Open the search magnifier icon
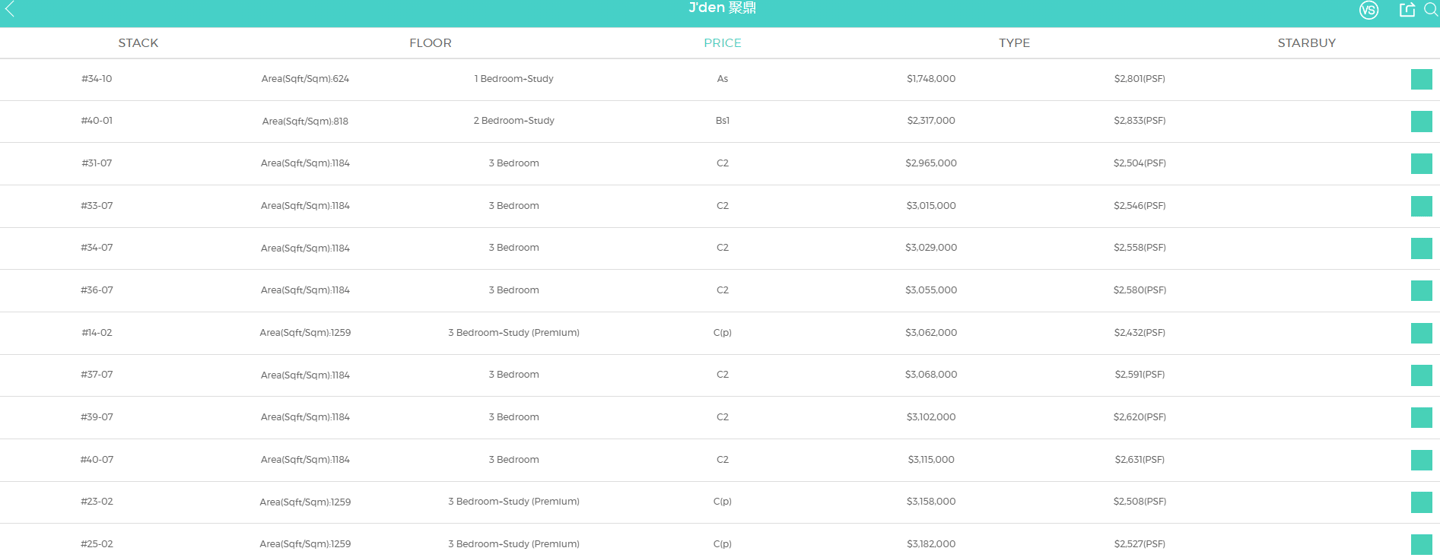Image resolution: width=1440 pixels, height=557 pixels. point(1430,10)
